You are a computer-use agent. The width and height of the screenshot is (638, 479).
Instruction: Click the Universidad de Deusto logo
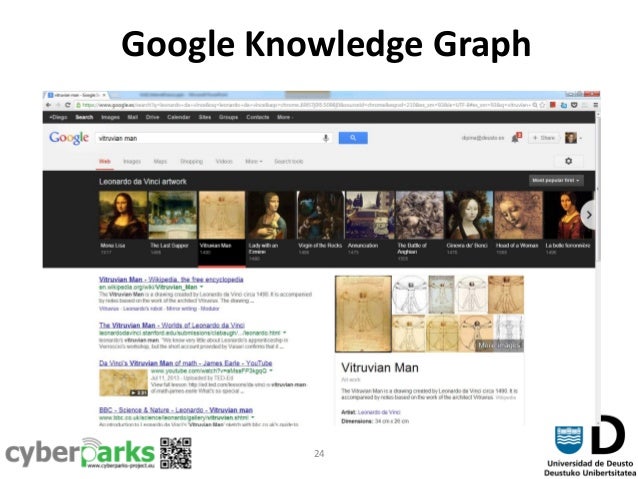pyautogui.click(x=590, y=446)
